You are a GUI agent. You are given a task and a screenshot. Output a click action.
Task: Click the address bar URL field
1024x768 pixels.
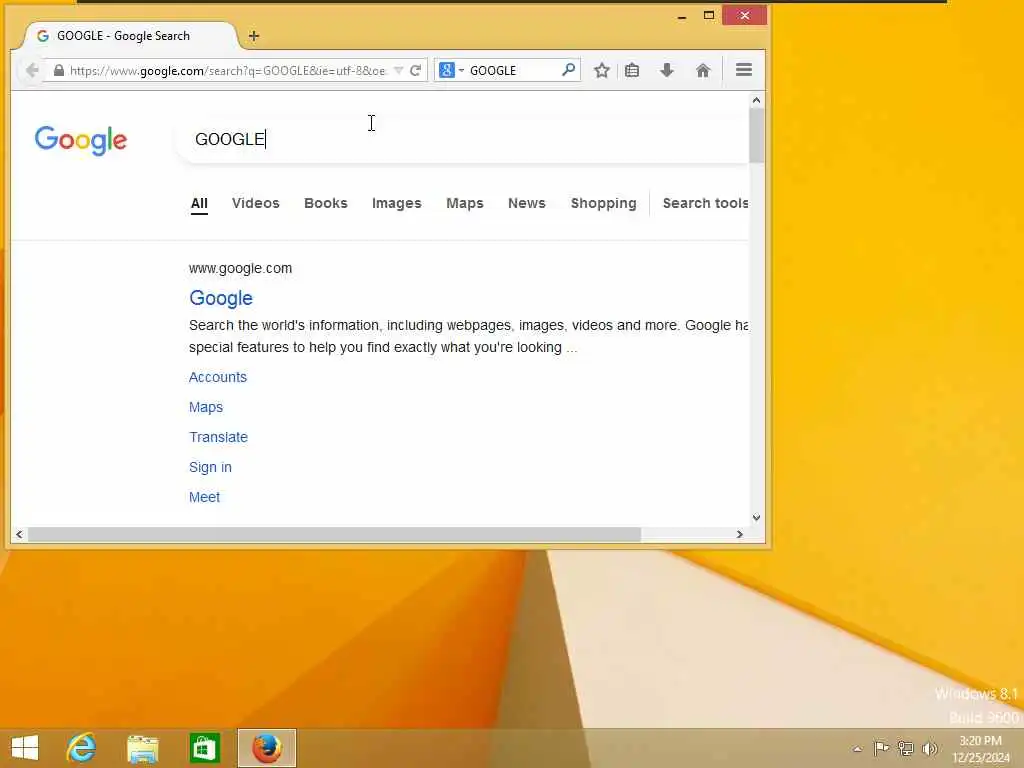[229, 71]
